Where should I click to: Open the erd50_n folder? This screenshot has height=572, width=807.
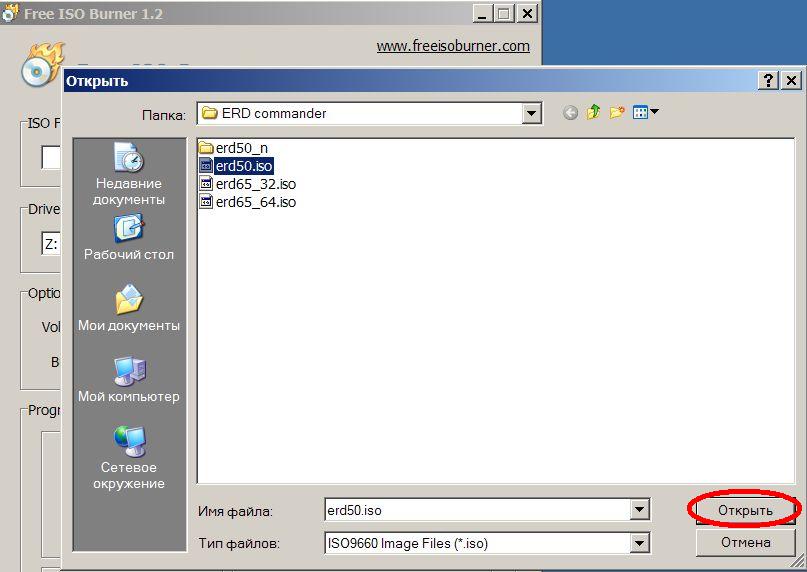241,148
